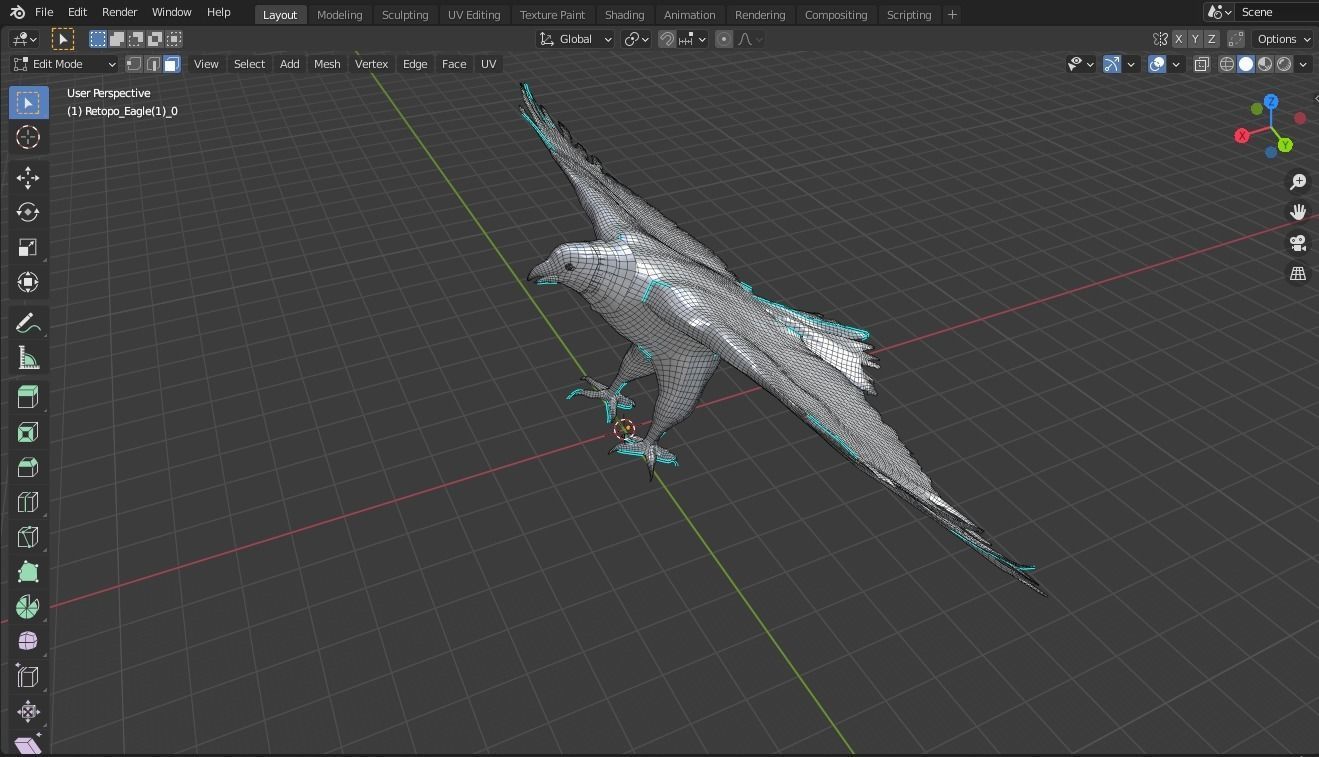The height and width of the screenshot is (757, 1319).
Task: Select the Select Box tool
Action: point(28,103)
